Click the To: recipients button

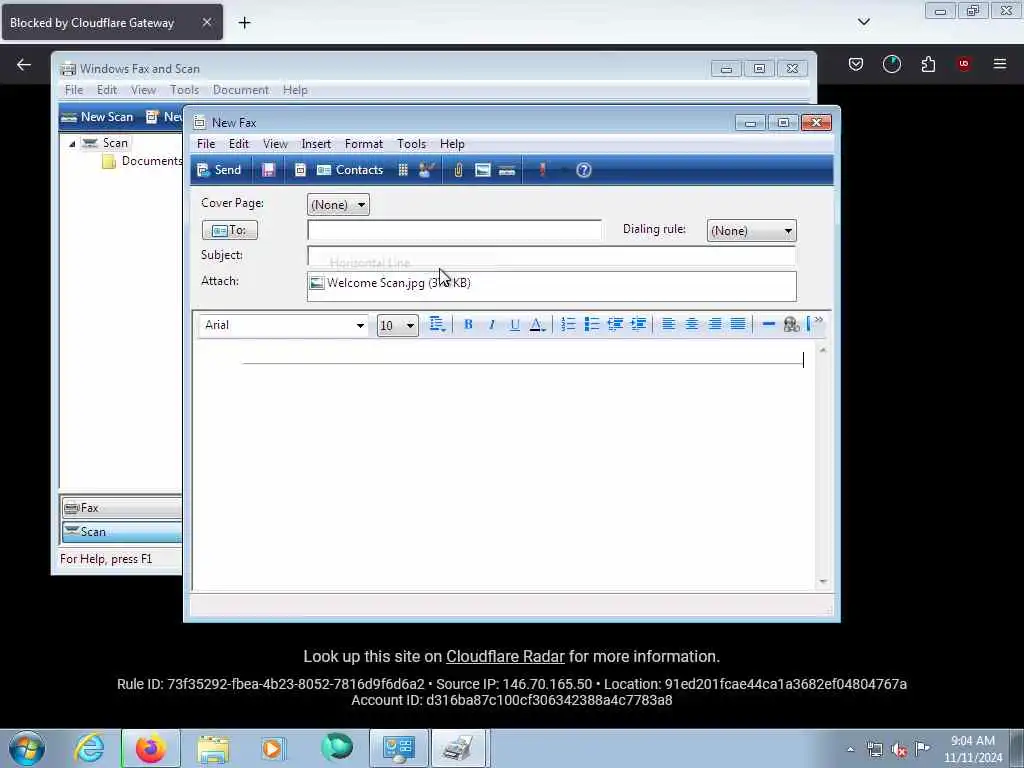[230, 230]
